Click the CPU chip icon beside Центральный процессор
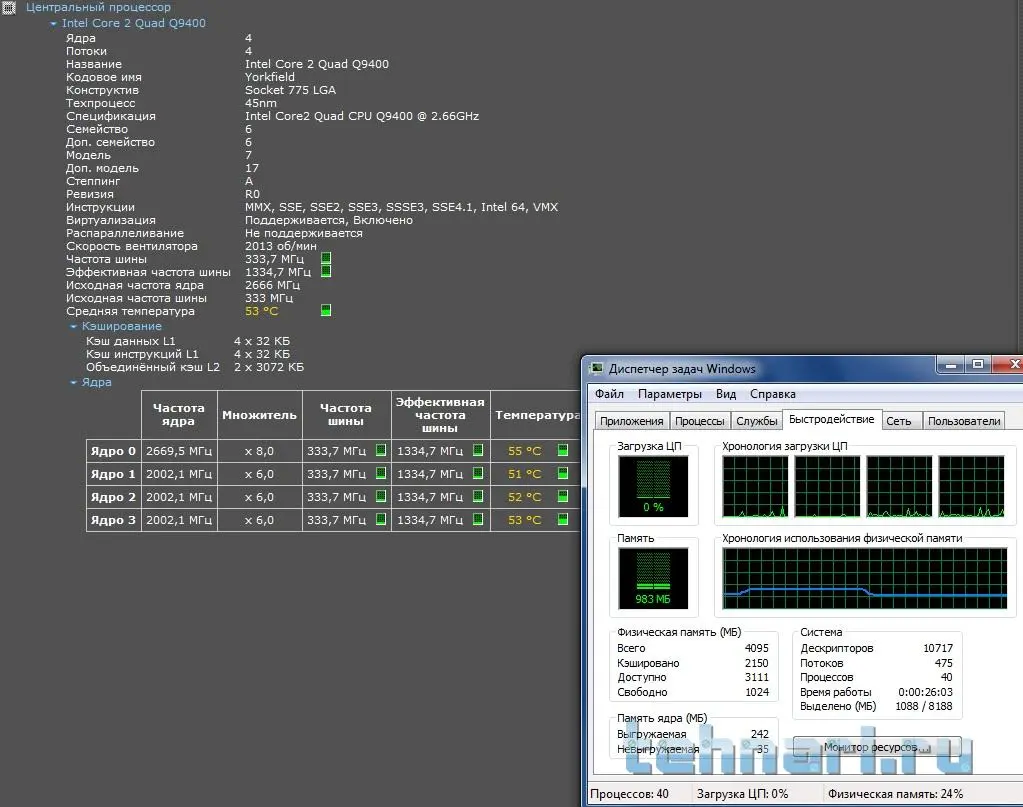The width and height of the screenshot is (1023, 807). pyautogui.click(x=8, y=8)
